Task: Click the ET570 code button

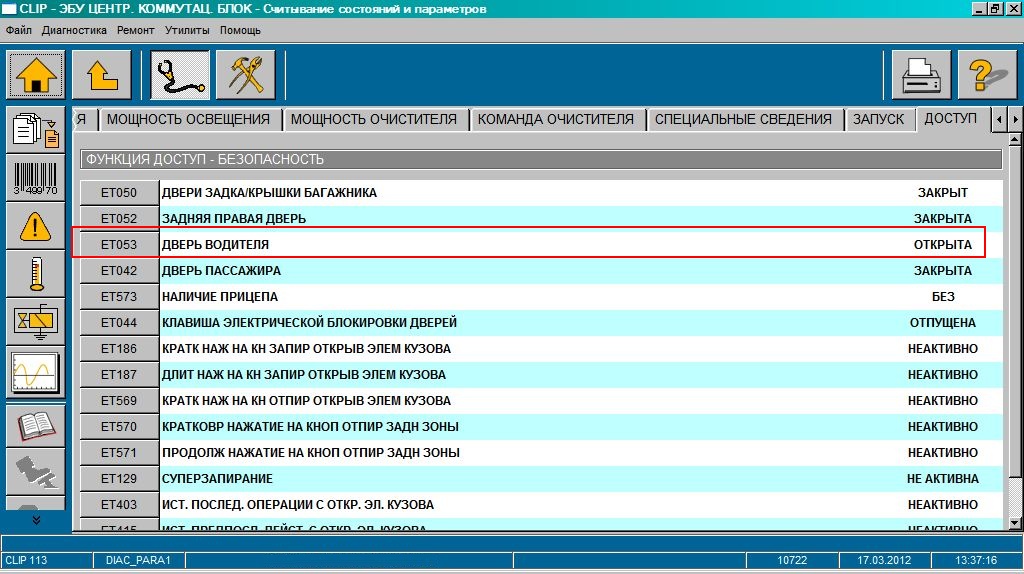Action: tap(119, 426)
